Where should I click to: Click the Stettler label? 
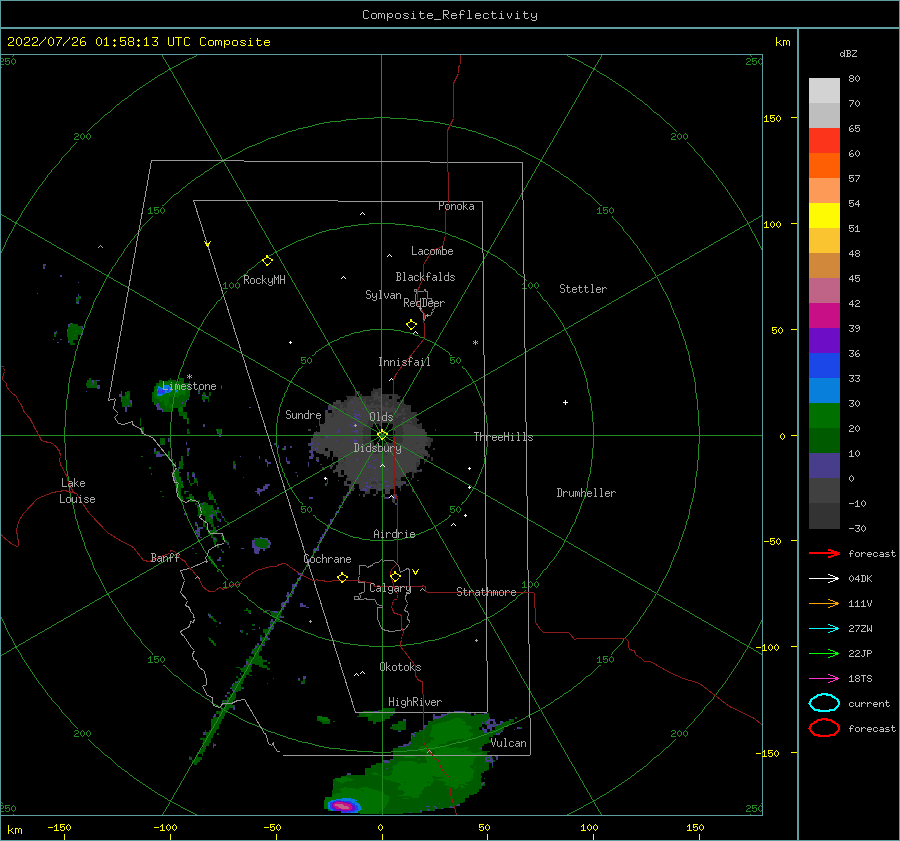point(583,289)
